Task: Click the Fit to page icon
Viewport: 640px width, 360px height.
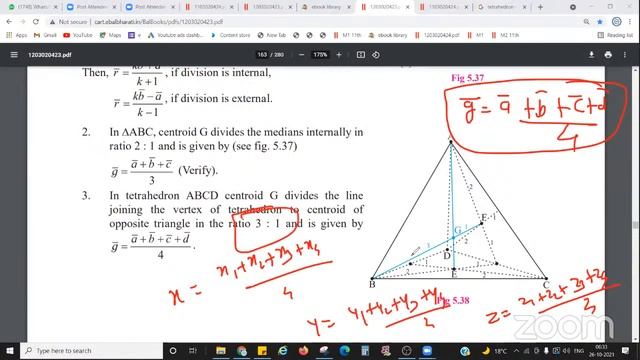Action: pyautogui.click(x=361, y=55)
